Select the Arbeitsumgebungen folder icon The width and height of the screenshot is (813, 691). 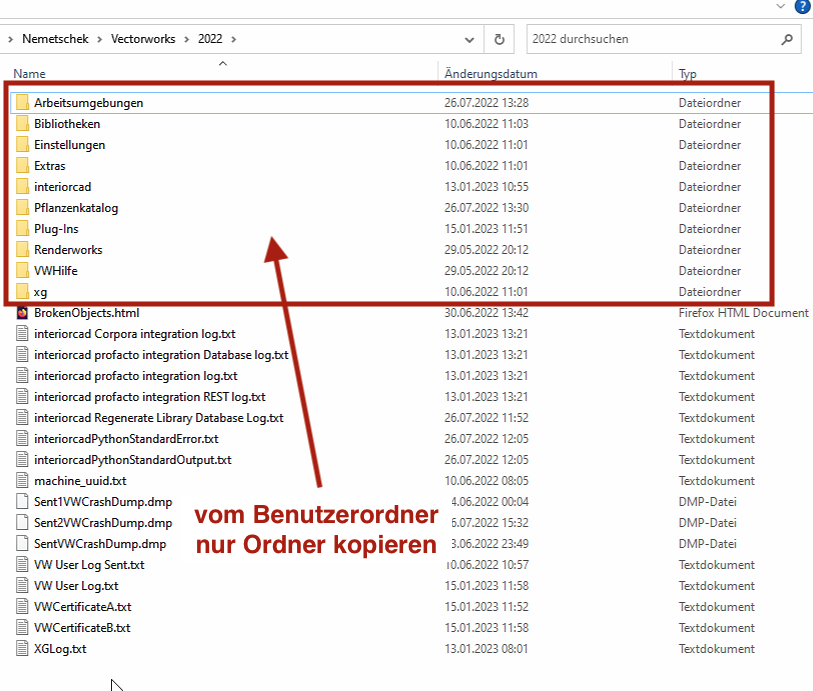click(22, 103)
